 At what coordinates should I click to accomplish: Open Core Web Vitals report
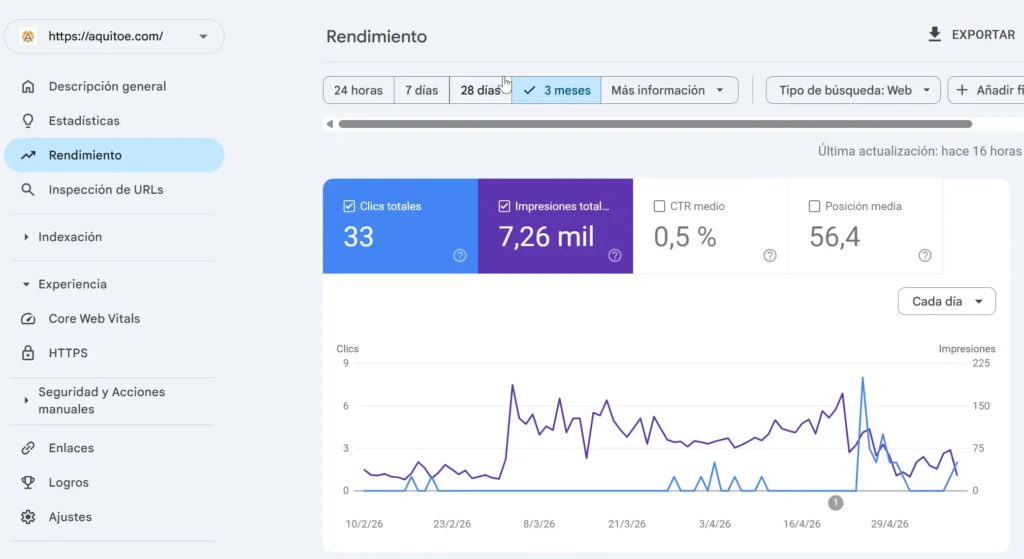coord(114,319)
